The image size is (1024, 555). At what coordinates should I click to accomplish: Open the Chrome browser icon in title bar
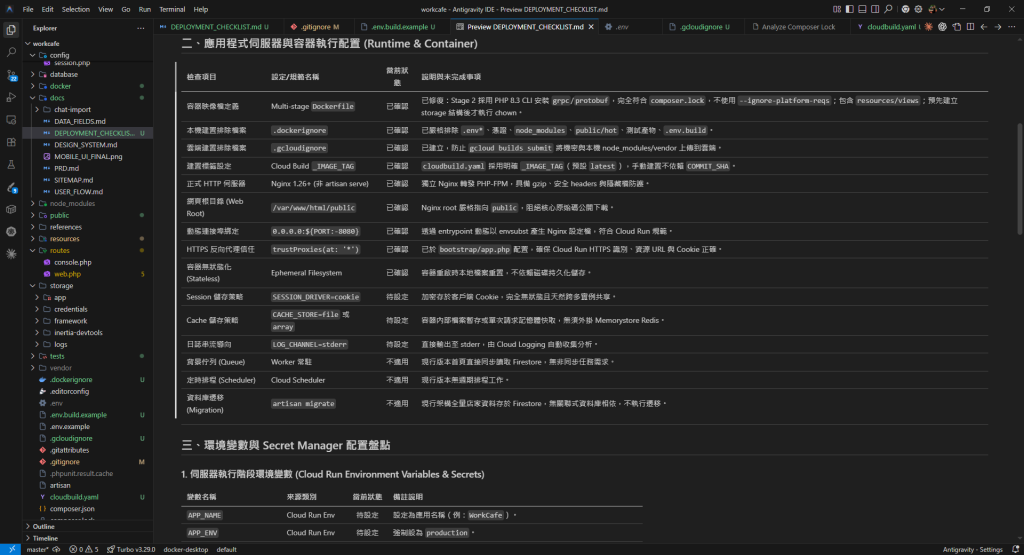click(905, 9)
